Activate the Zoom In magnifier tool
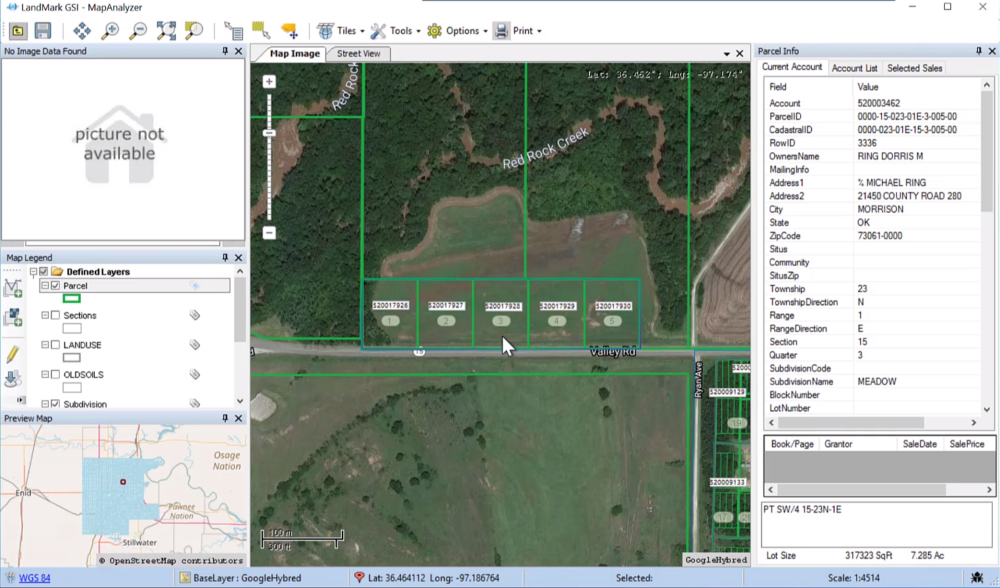 [109, 31]
